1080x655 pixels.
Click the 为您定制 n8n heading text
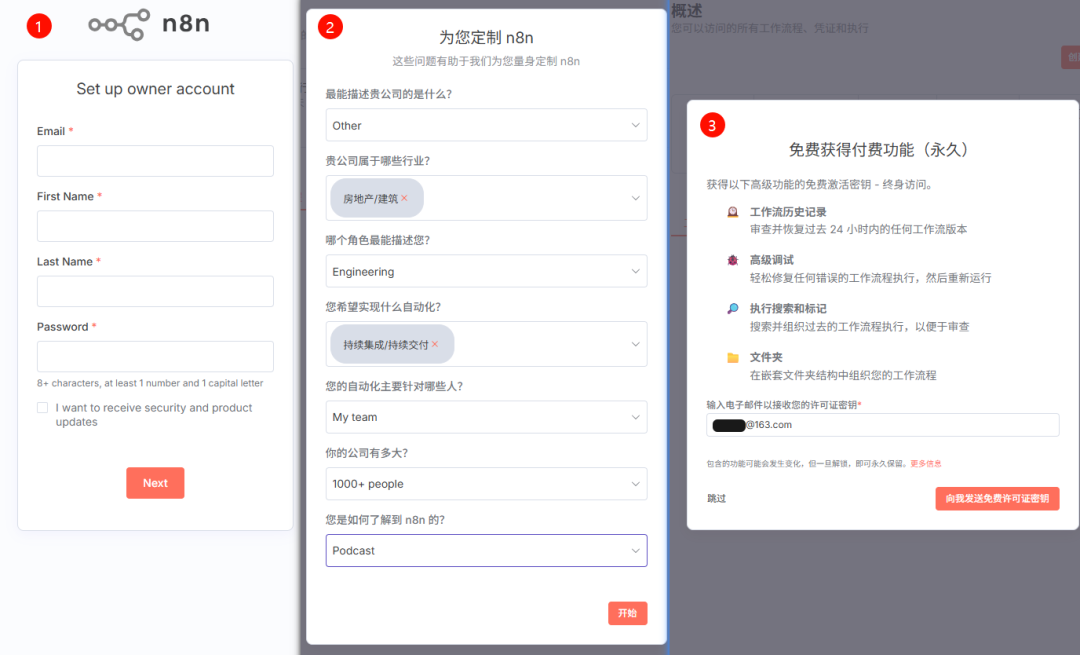point(486,37)
